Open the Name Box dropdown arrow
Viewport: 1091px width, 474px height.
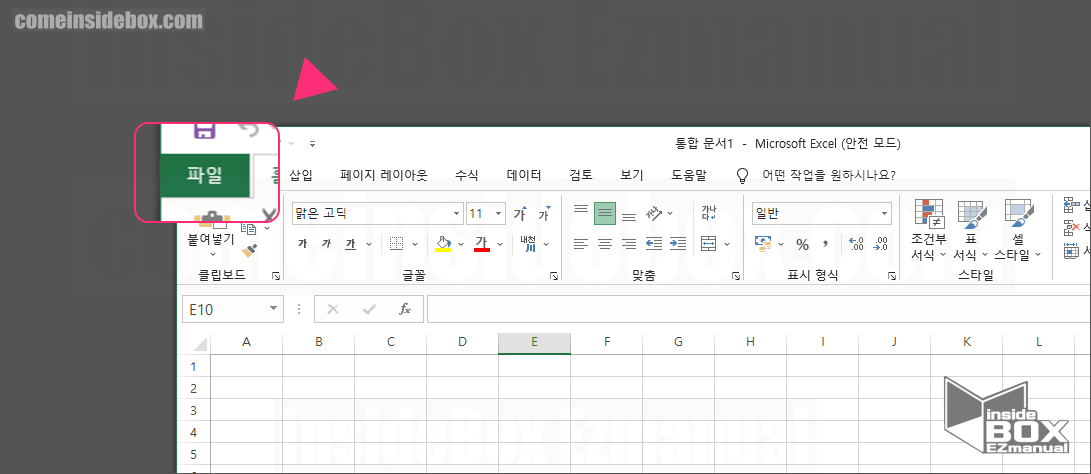coord(273,310)
